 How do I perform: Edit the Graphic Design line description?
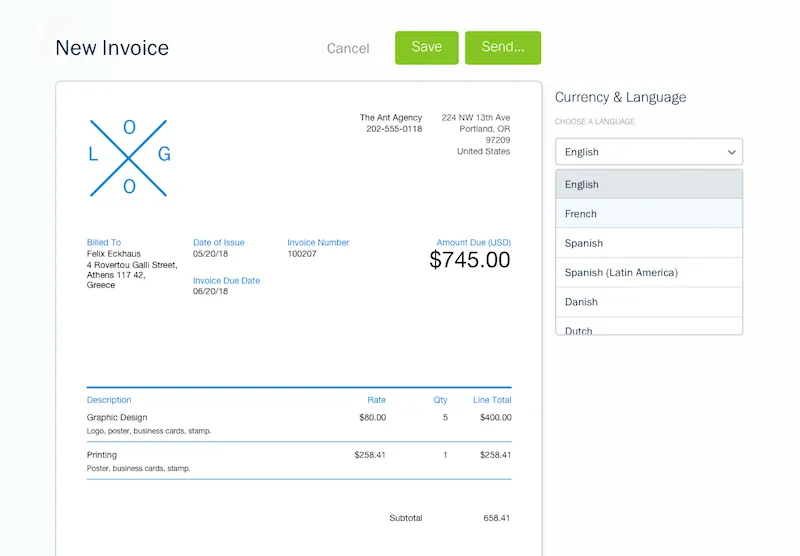tap(117, 417)
